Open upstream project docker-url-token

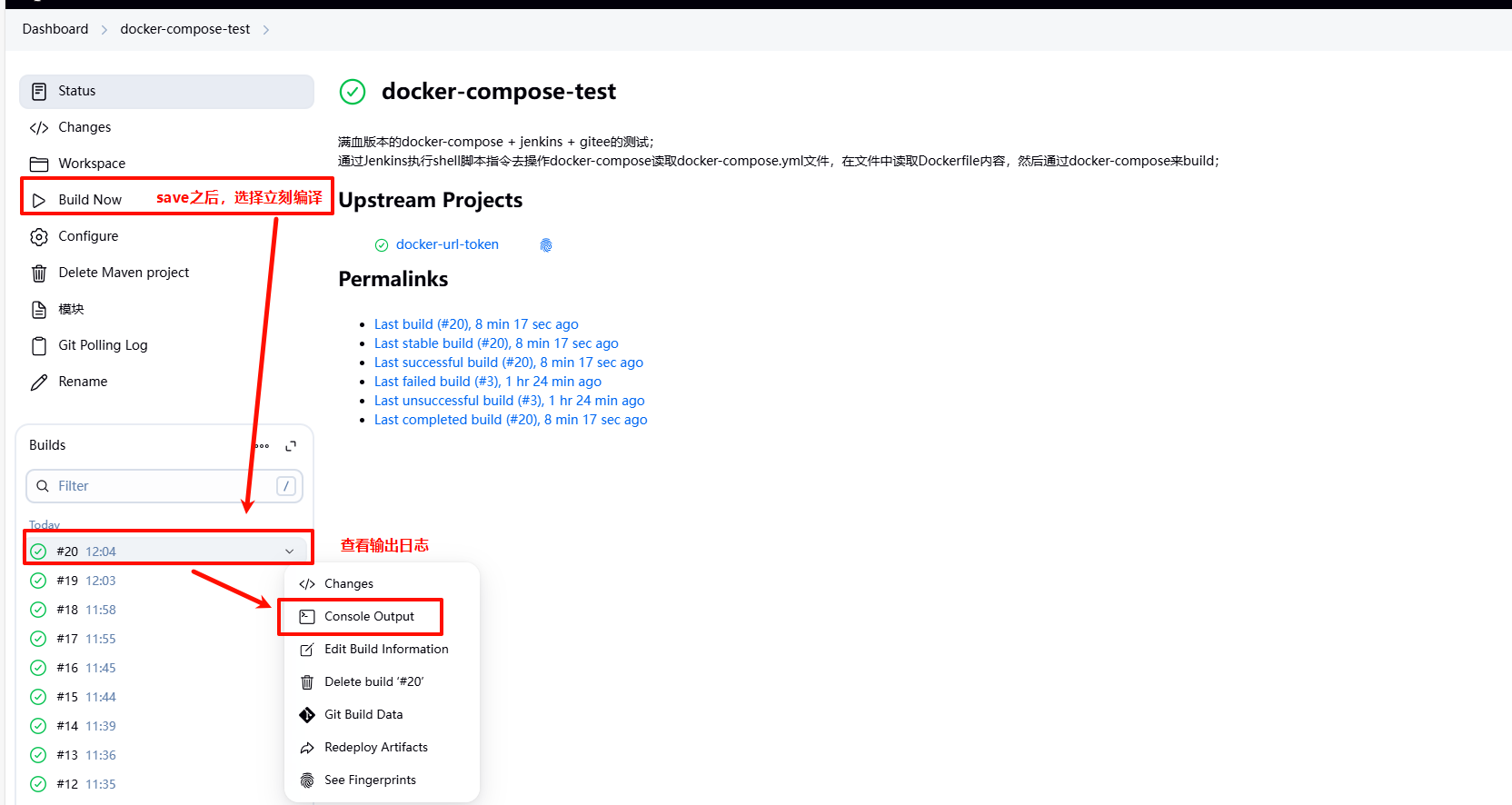[x=447, y=244]
